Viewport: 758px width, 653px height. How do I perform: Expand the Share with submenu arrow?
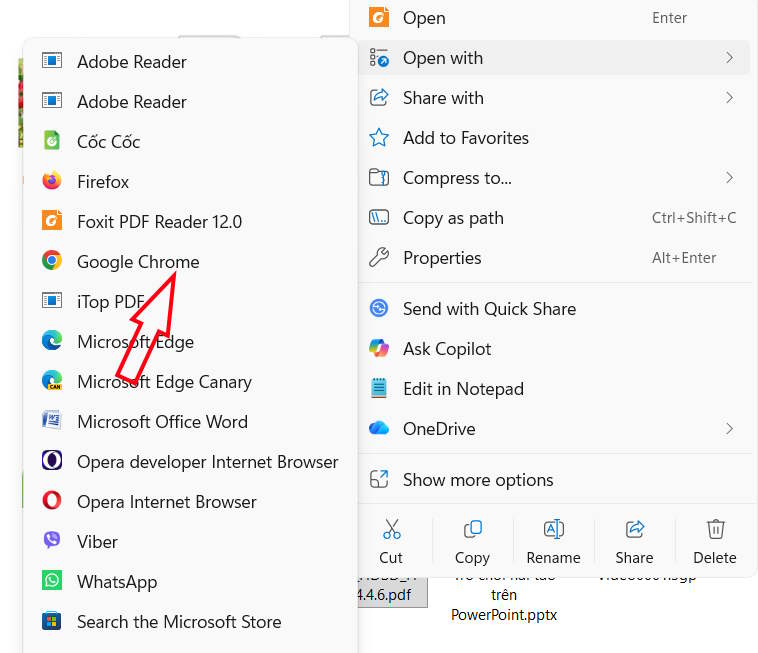coord(729,98)
